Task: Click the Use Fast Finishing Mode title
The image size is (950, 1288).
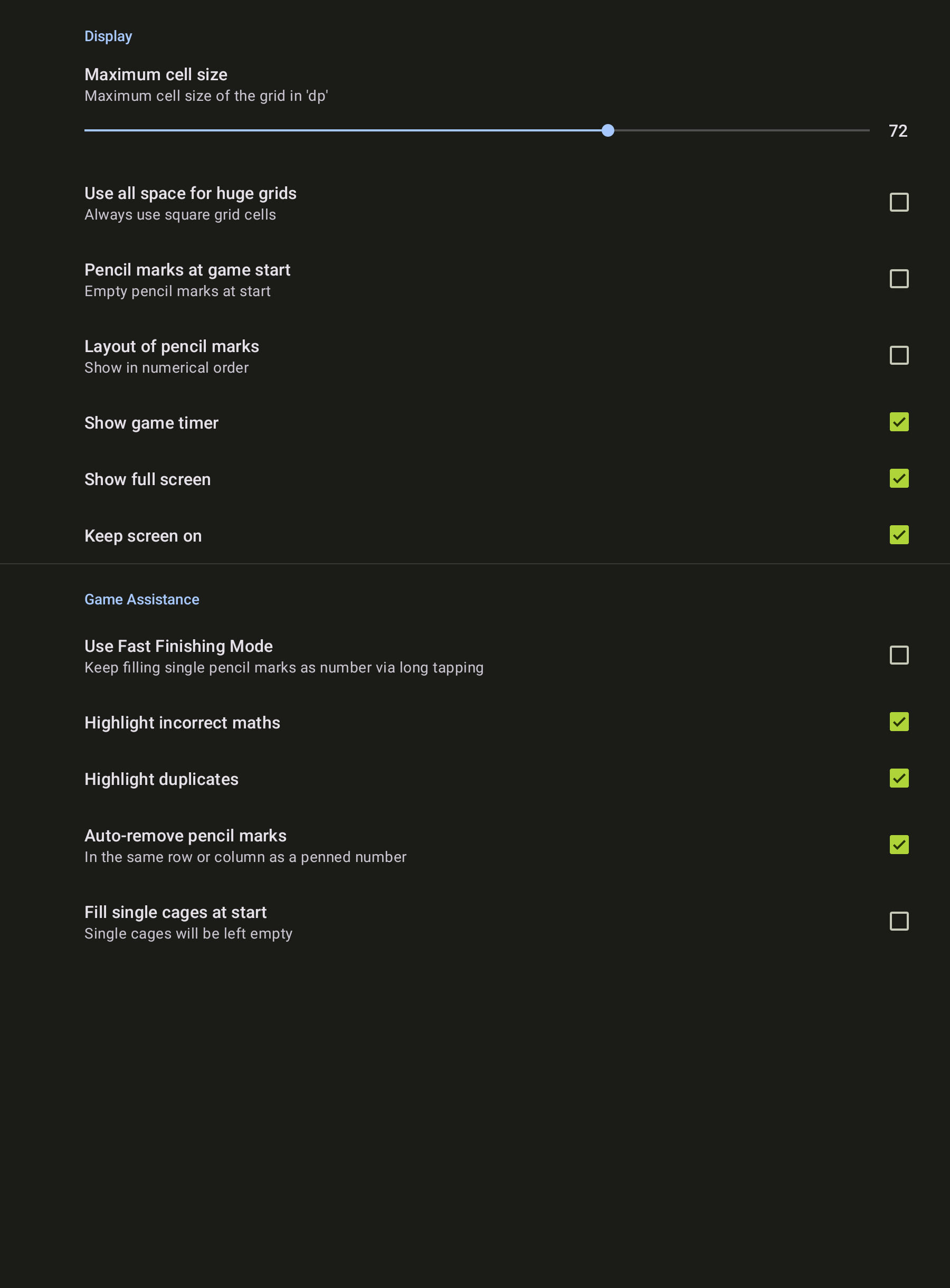Action: point(178,646)
